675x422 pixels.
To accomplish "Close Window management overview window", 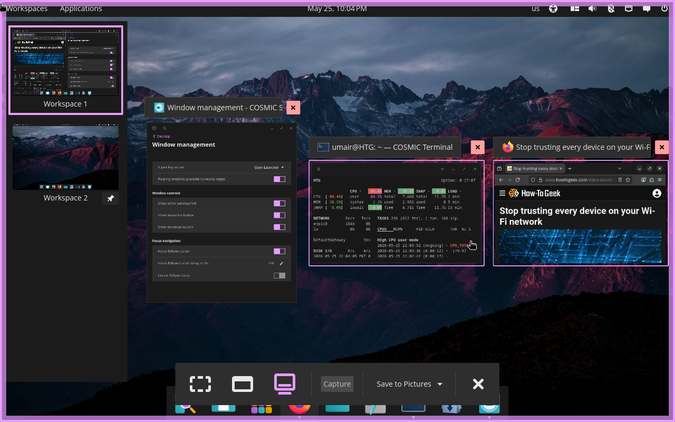I will tap(293, 108).
